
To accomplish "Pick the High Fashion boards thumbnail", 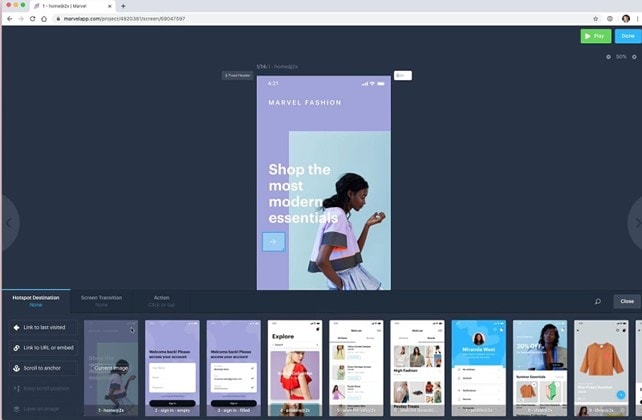I will [x=417, y=368].
